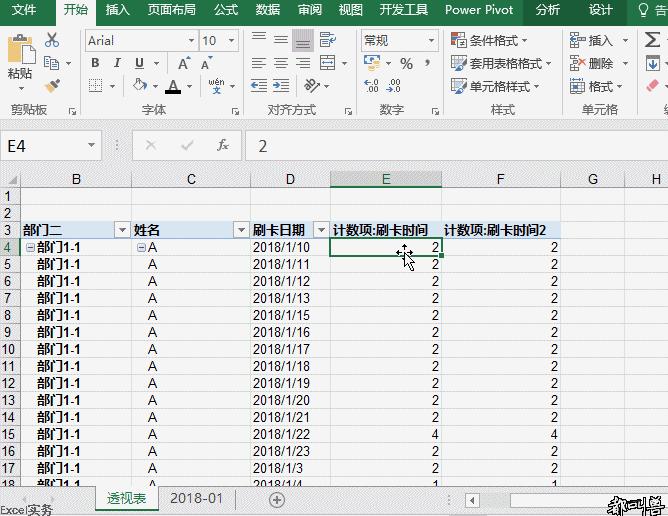
Task: Open the number format 常规 dropdown
Action: pyautogui.click(x=432, y=40)
